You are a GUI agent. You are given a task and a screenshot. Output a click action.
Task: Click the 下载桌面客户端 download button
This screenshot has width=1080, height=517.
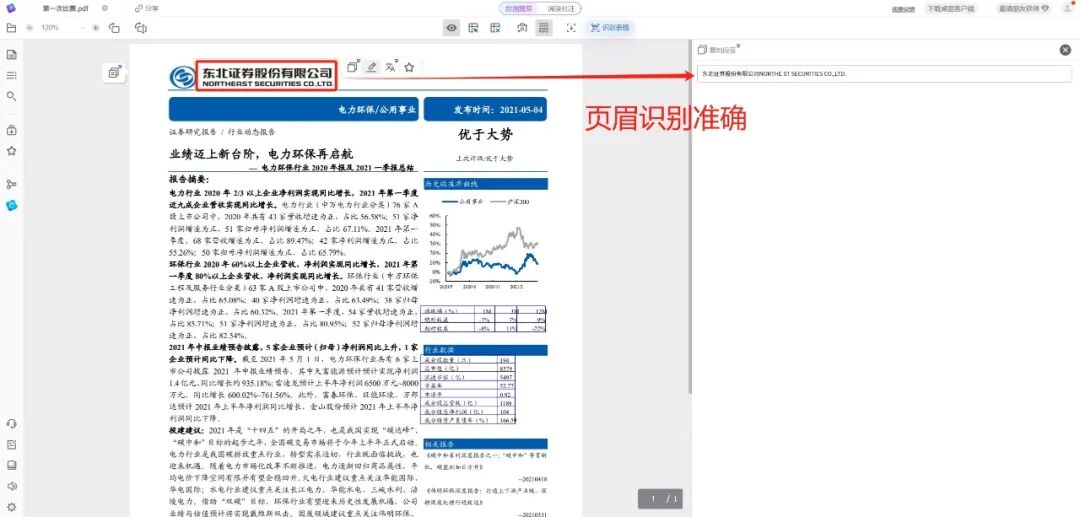(x=951, y=9)
